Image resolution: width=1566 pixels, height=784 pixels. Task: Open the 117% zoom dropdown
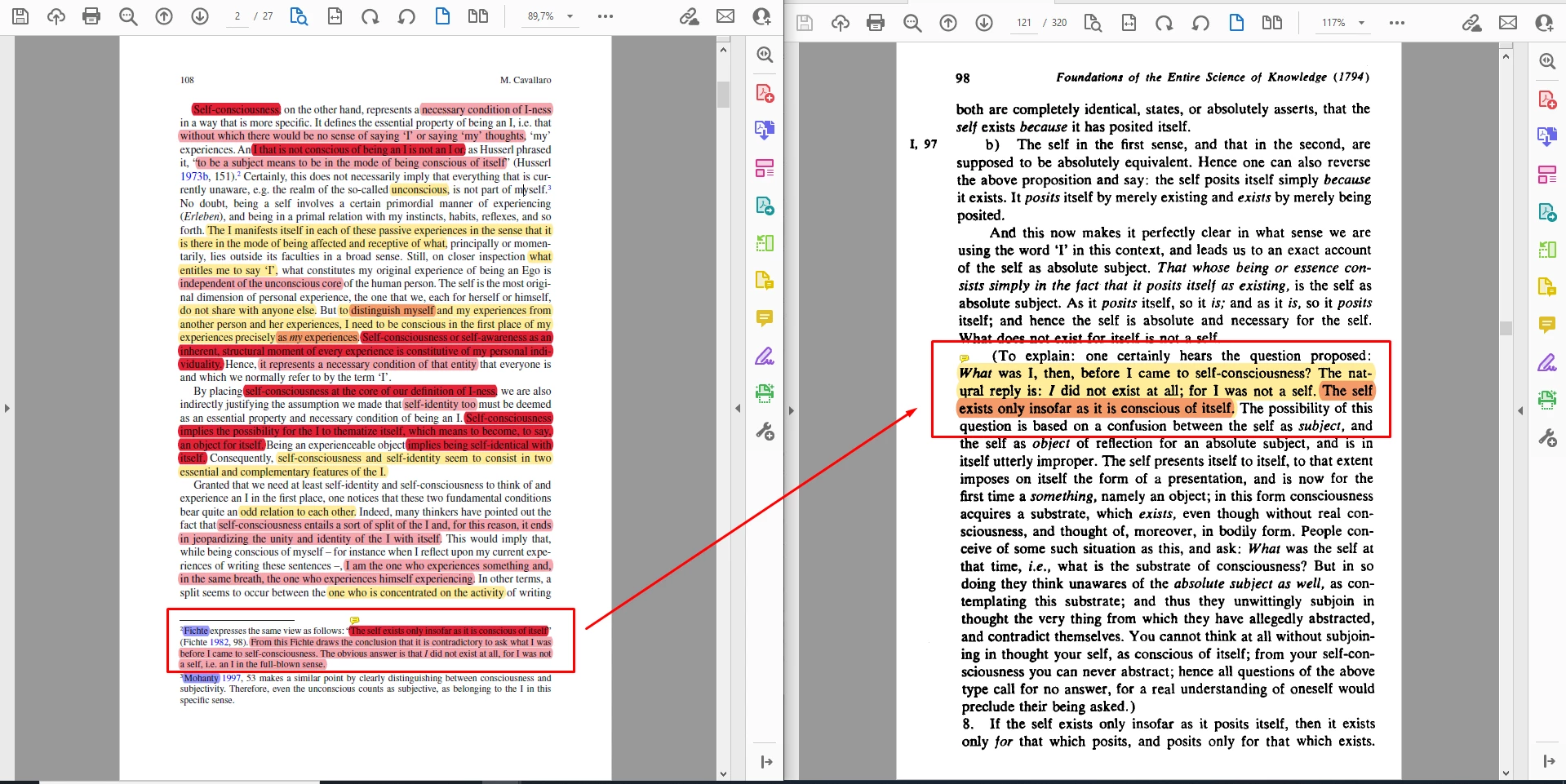coord(1361,23)
